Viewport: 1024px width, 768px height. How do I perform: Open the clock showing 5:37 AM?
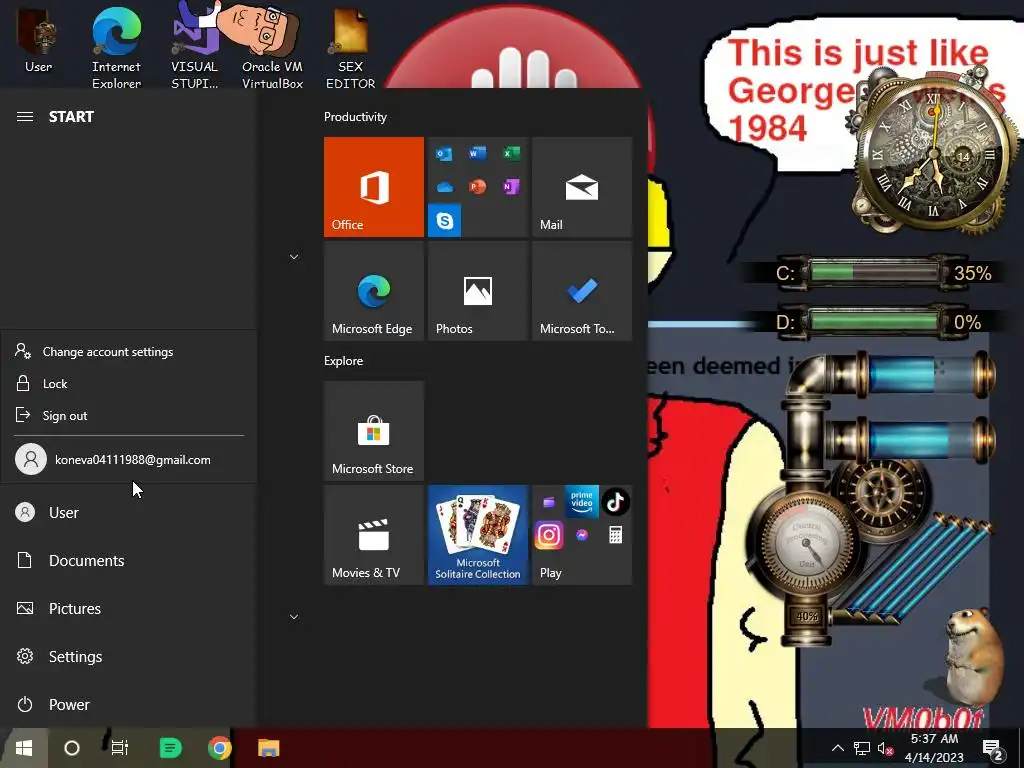pos(935,748)
